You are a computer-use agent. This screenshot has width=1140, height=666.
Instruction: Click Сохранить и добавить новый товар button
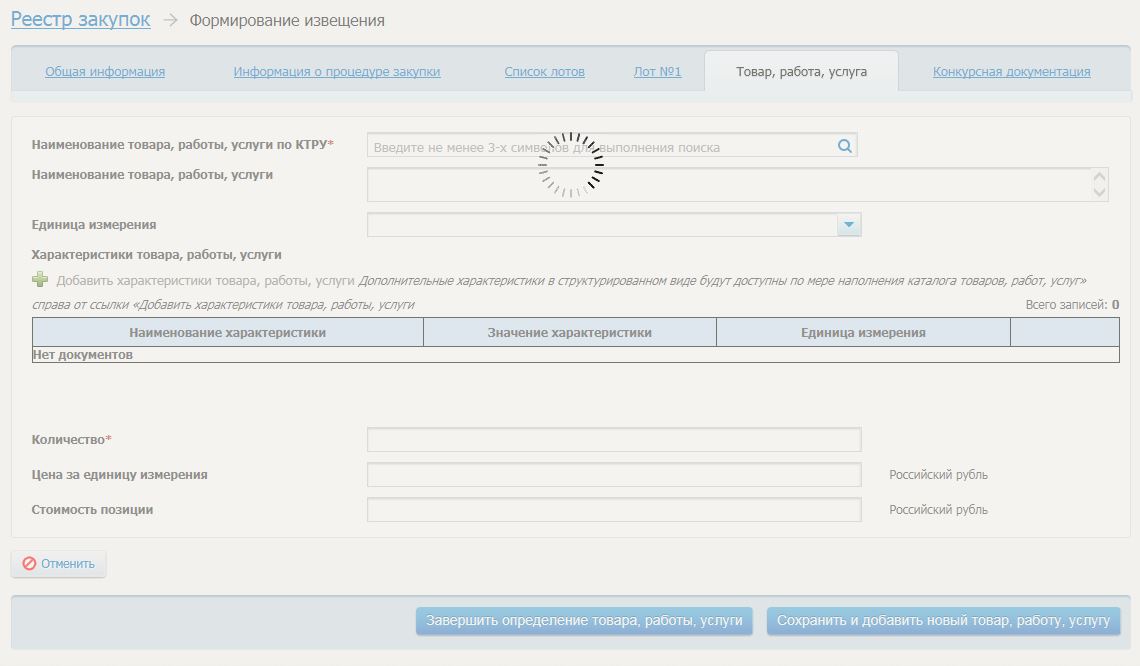943,621
